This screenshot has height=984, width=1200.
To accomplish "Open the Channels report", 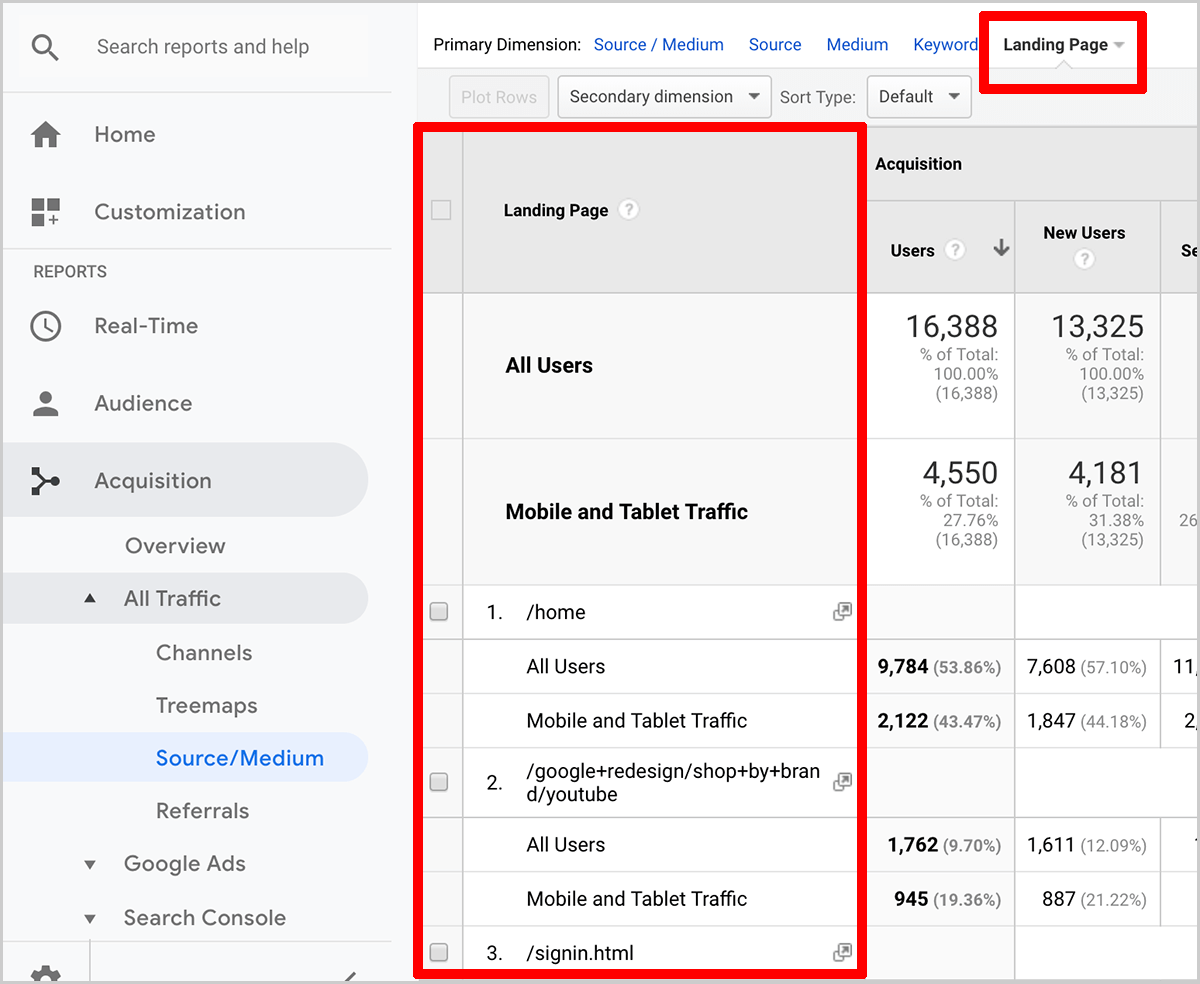I will tap(204, 653).
